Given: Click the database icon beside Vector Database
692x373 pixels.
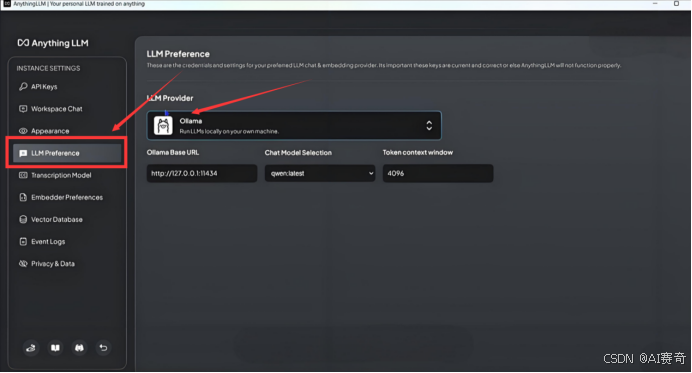Looking at the screenshot, I should [23, 219].
